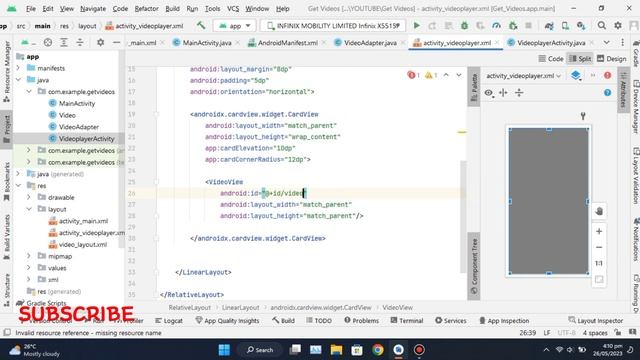Click the Profile app icon
Image resolution: width=640 pixels, height=360 pixels.
pyautogui.click(x=496, y=26)
